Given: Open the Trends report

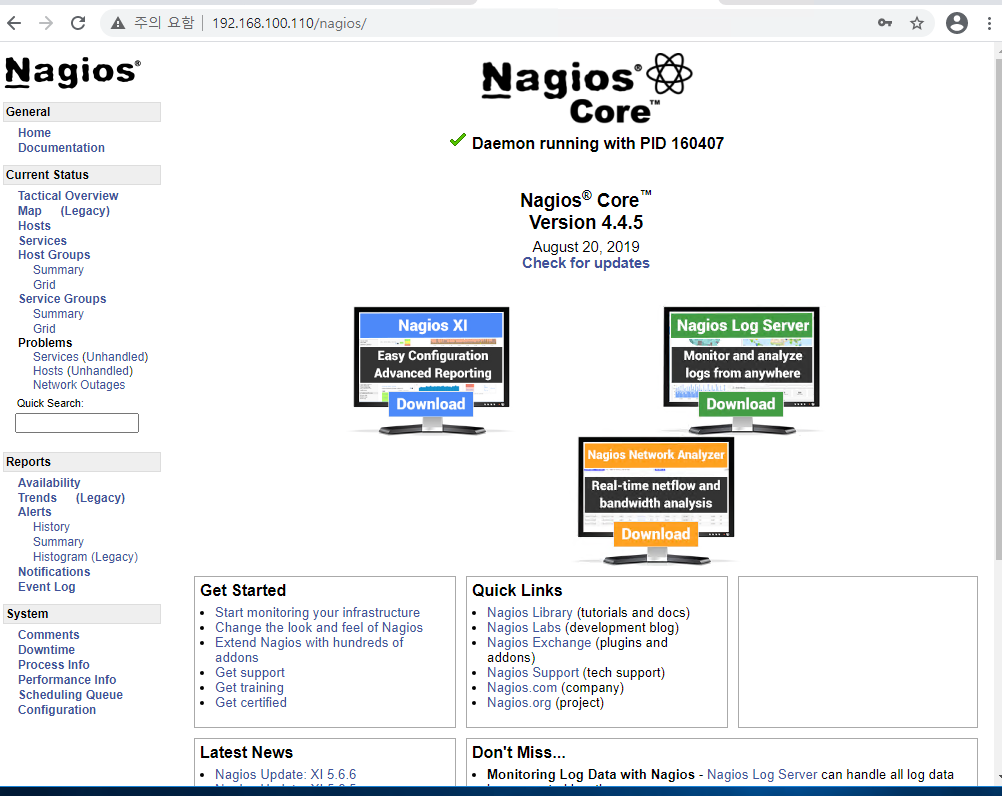Looking at the screenshot, I should coord(37,498).
